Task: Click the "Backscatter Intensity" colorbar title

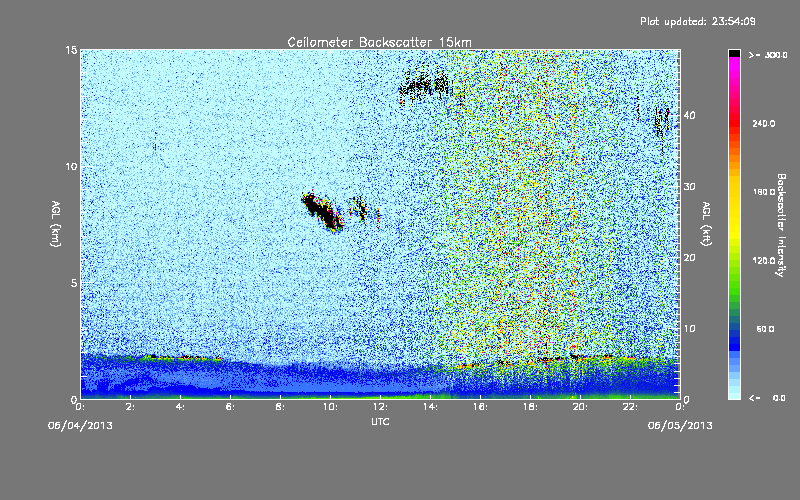Action: click(x=781, y=225)
